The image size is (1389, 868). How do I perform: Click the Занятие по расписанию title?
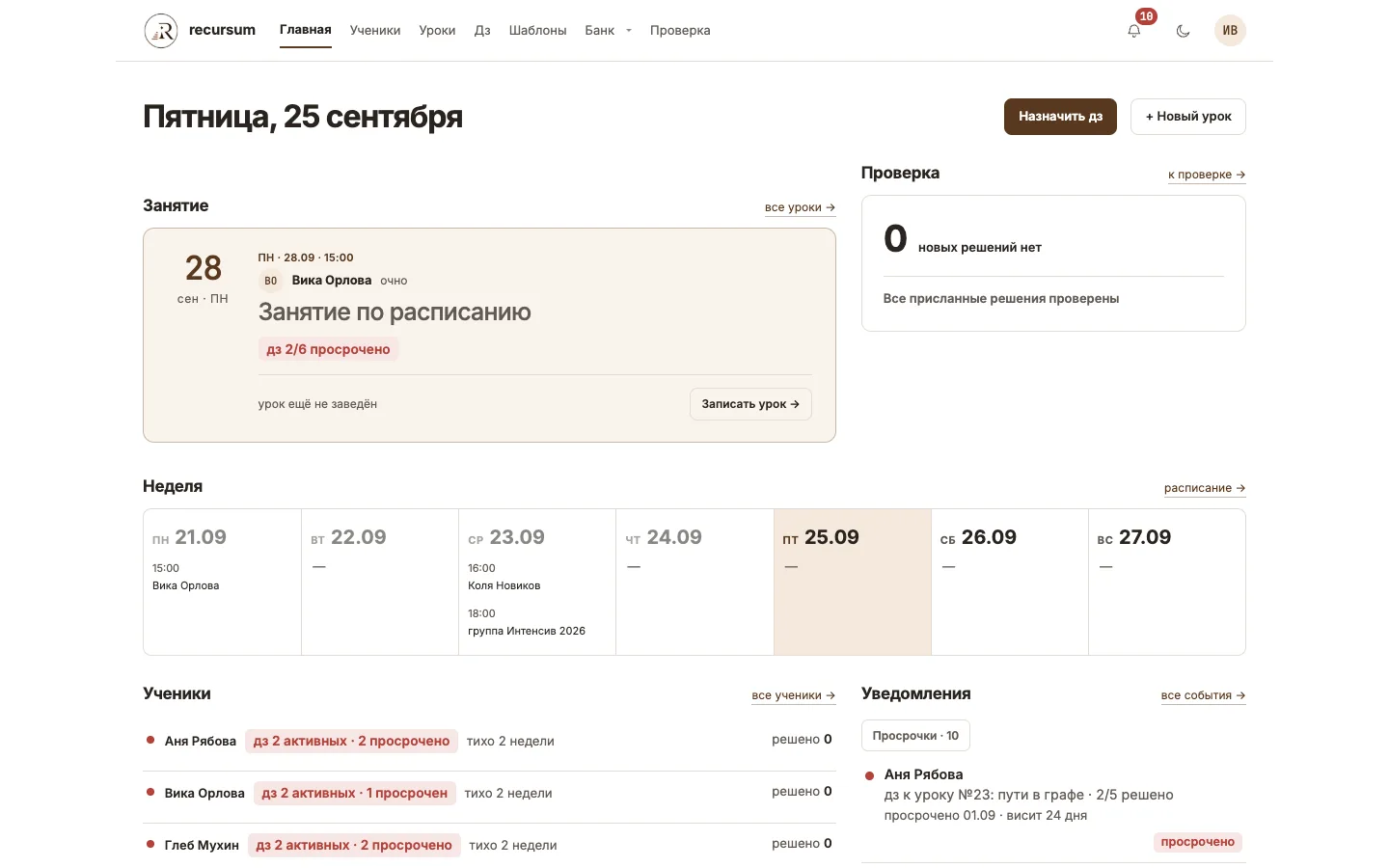click(x=395, y=312)
